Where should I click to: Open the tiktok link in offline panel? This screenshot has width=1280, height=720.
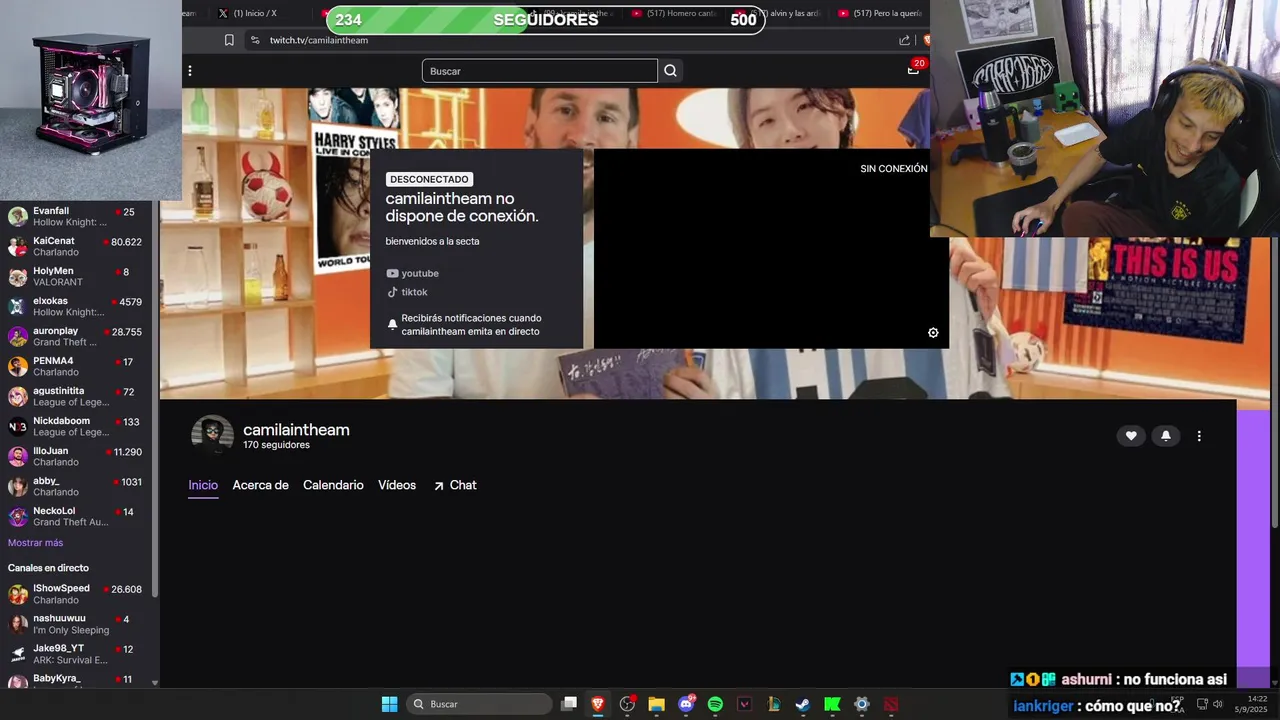pyautogui.click(x=407, y=292)
